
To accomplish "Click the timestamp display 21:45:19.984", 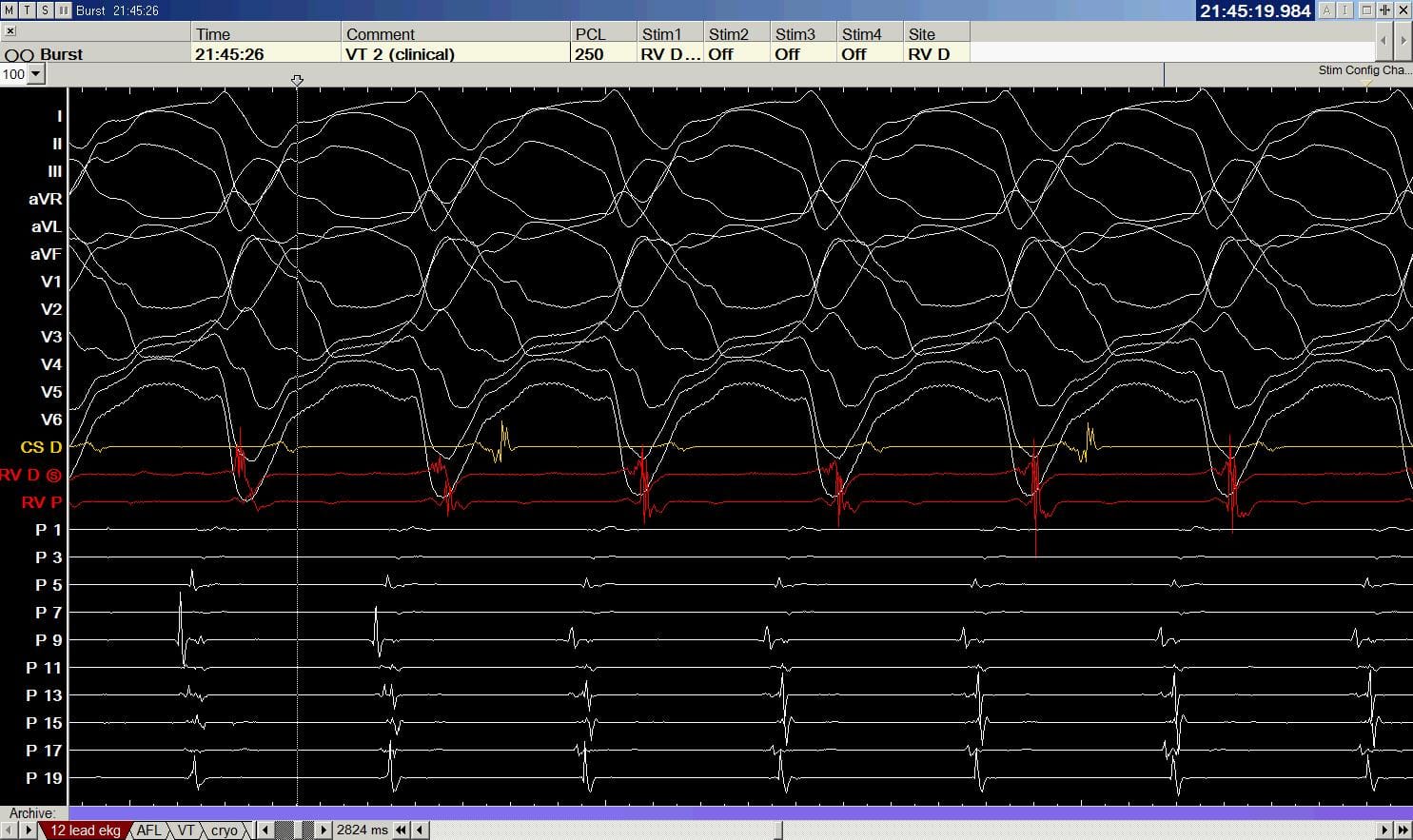I will (1255, 10).
